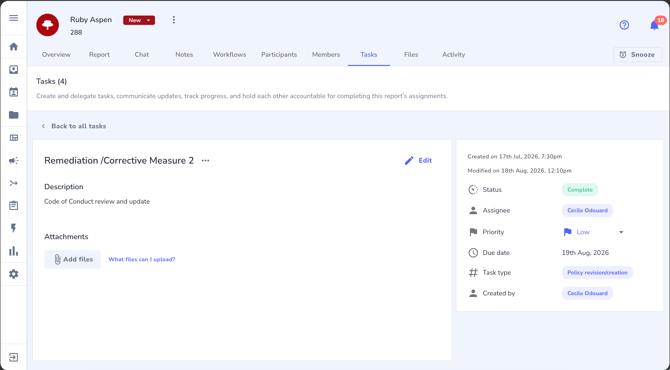The image size is (670, 370).
Task: Click Assignee chip Cecile Odouard
Action: pyautogui.click(x=588, y=210)
